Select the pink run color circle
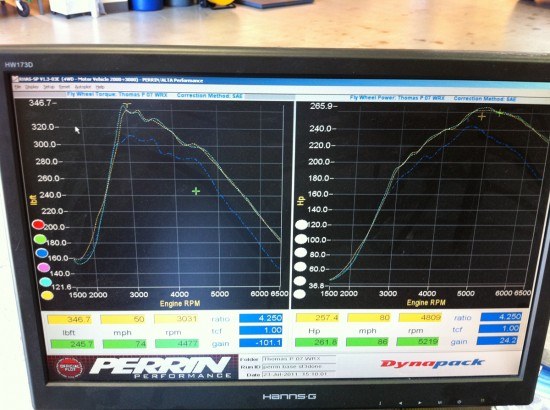The image size is (550, 410). [x=43, y=267]
